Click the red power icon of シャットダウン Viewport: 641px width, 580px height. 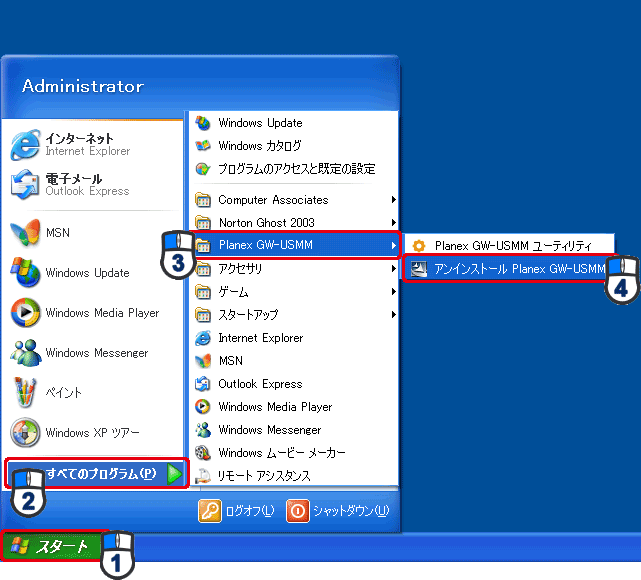click(x=298, y=511)
